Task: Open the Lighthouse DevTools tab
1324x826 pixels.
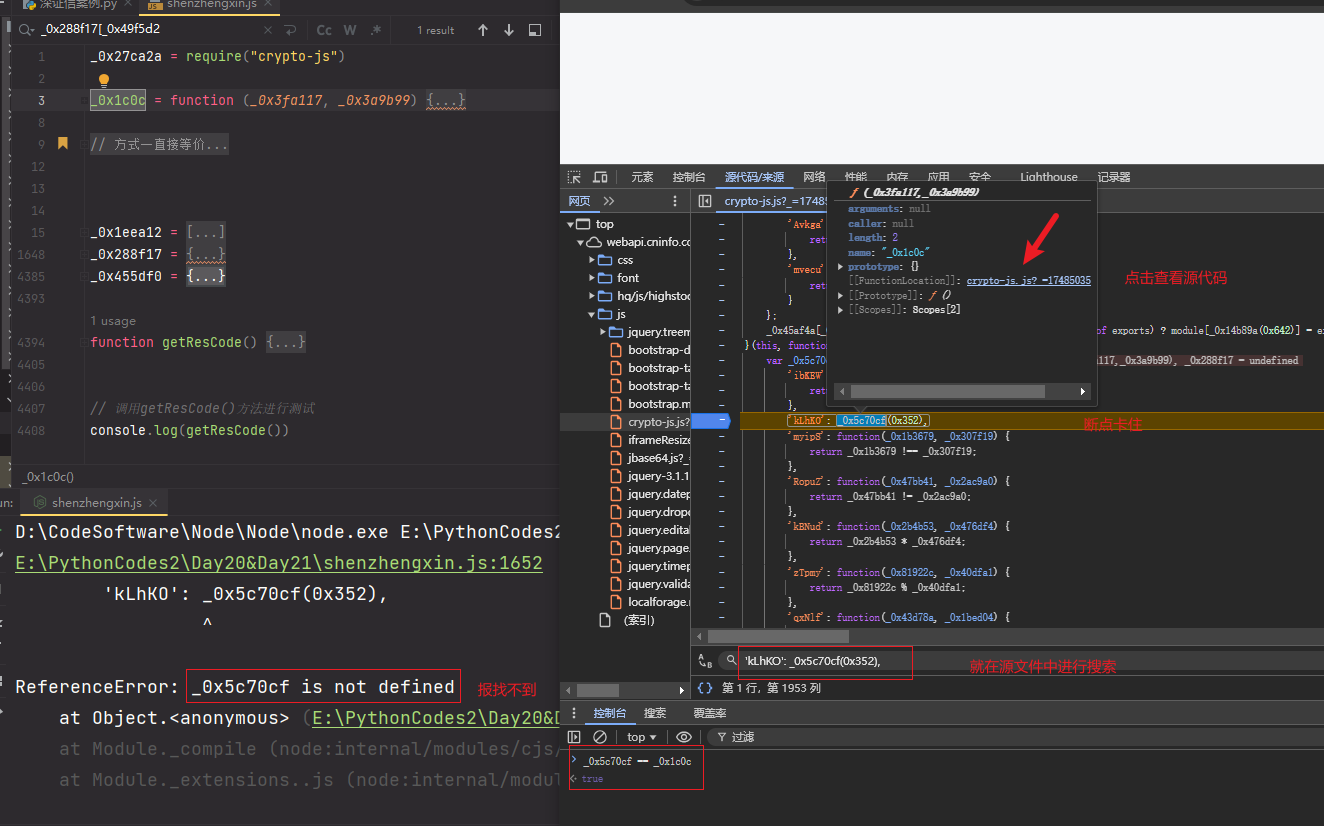Action: pos(1049,177)
